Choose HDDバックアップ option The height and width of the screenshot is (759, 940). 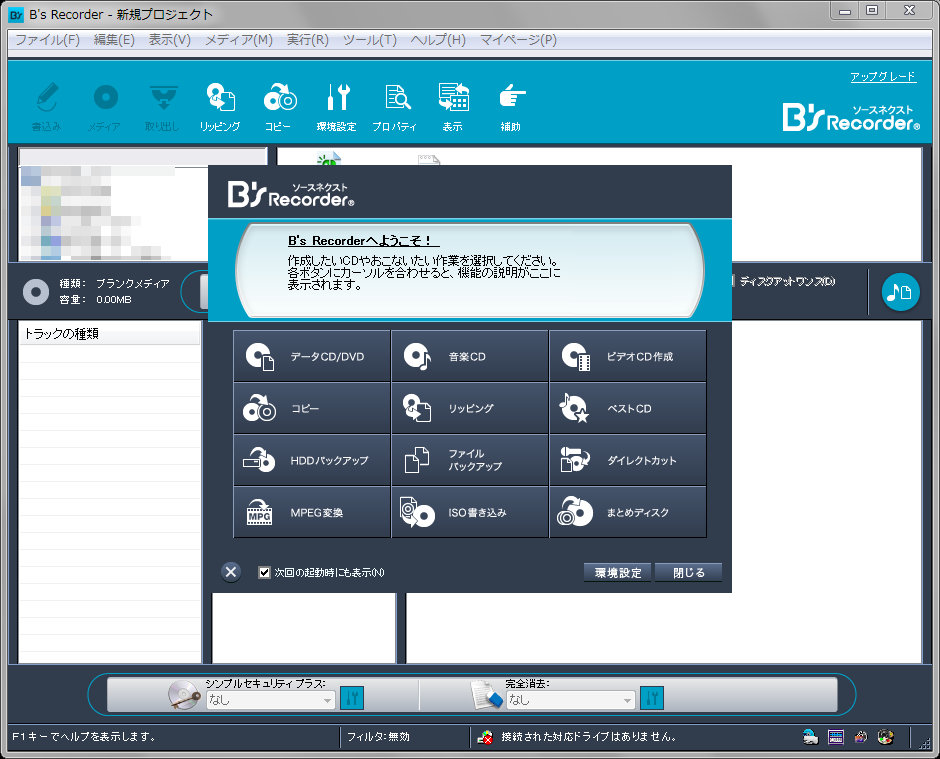pyautogui.click(x=312, y=460)
